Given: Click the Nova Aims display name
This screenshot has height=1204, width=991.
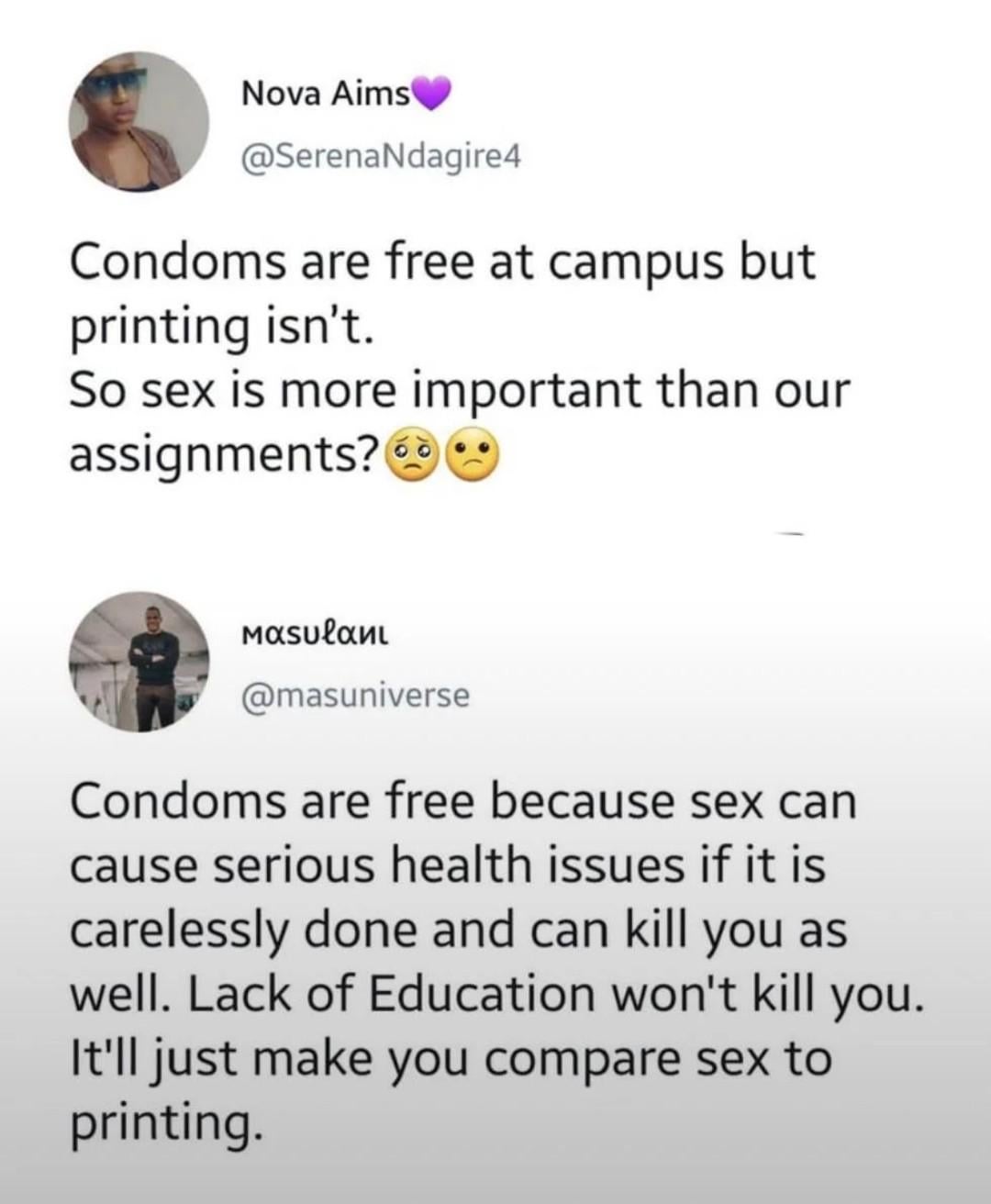Looking at the screenshot, I should (325, 93).
